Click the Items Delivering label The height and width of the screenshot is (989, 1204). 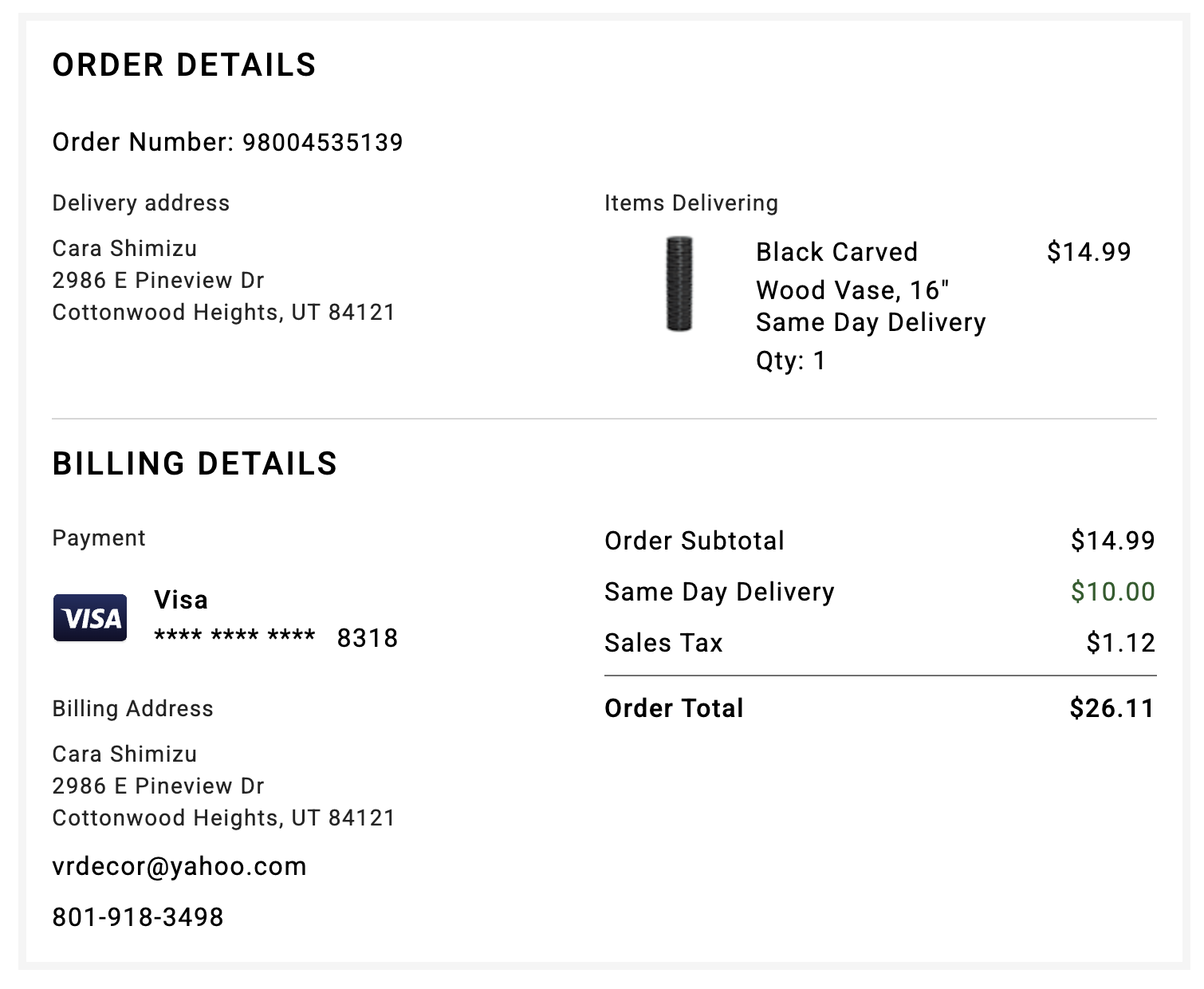pyautogui.click(x=691, y=203)
